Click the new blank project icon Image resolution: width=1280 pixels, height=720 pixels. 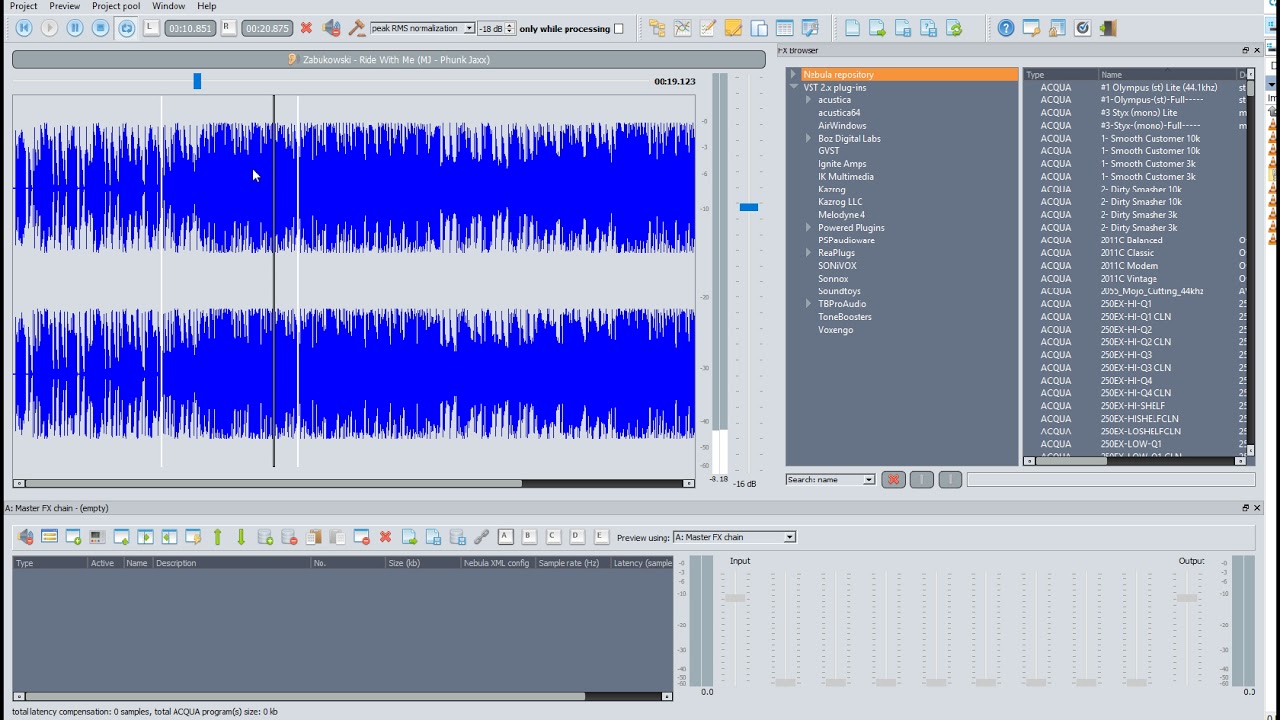(x=852, y=28)
